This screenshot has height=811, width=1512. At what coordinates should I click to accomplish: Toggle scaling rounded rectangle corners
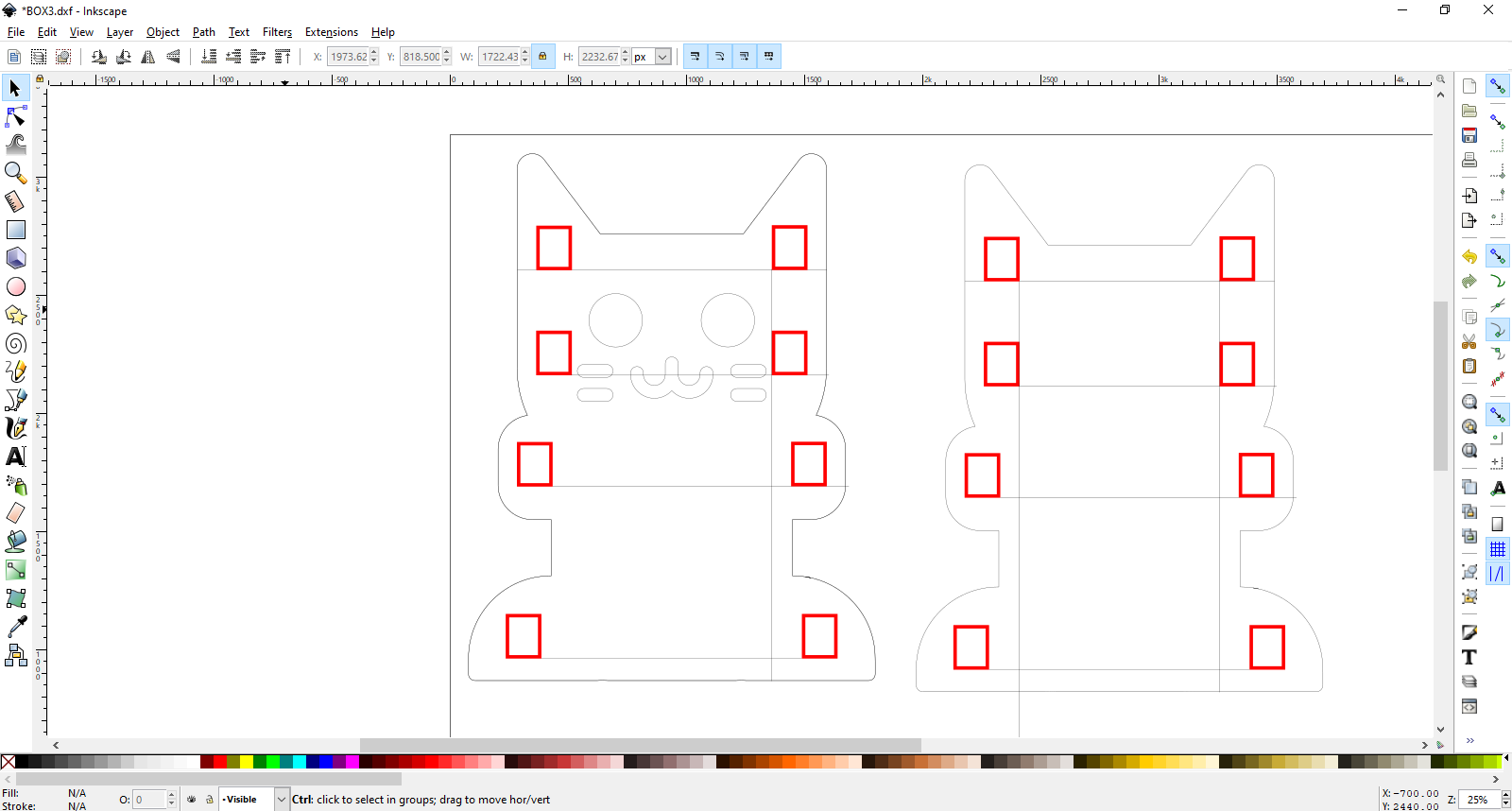click(719, 57)
